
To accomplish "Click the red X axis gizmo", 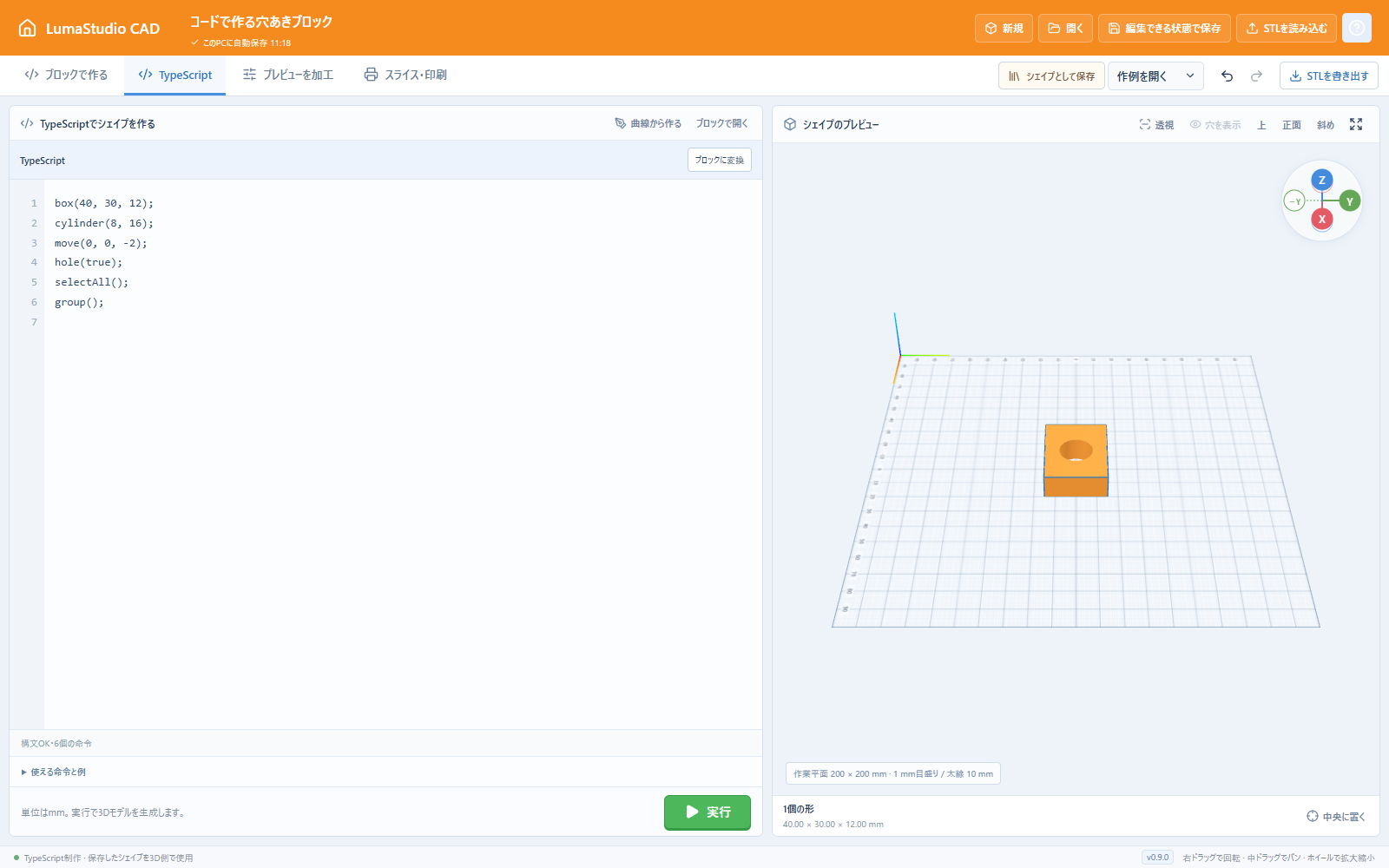I will 1322,219.
